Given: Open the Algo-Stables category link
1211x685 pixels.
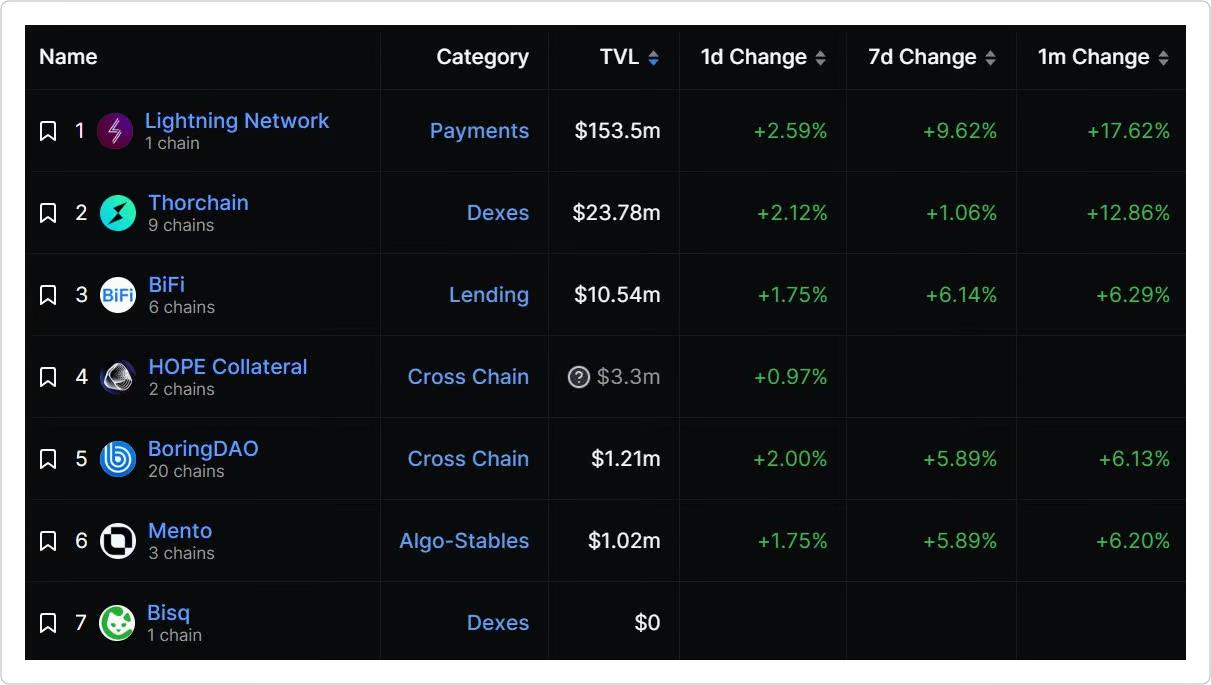Looking at the screenshot, I should [464, 541].
